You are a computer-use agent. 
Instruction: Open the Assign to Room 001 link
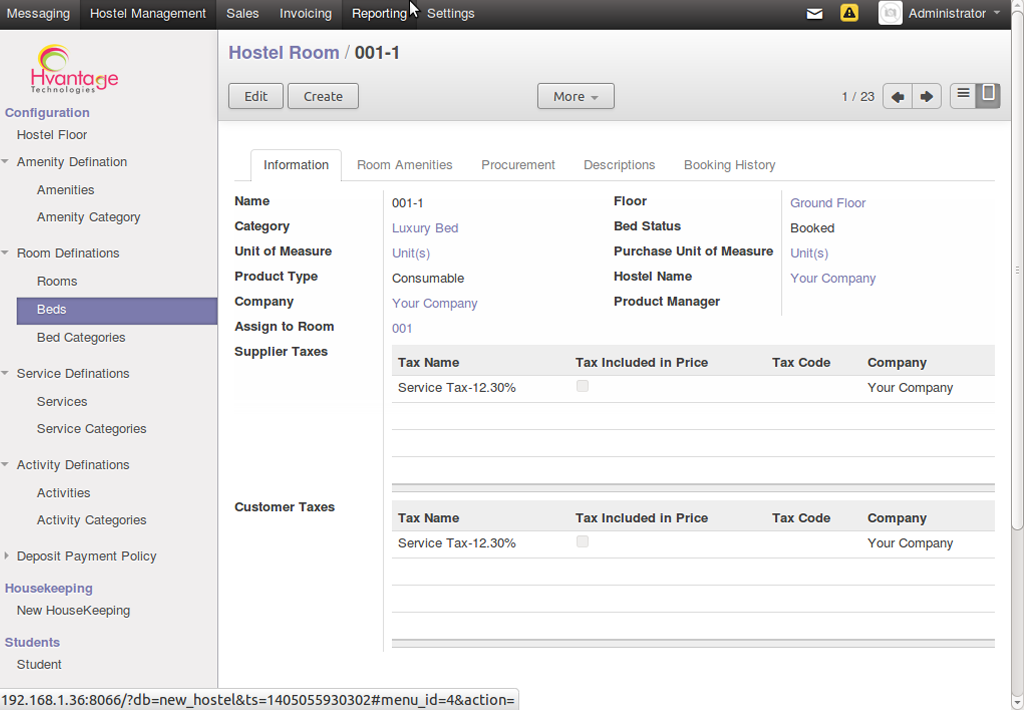[402, 329]
